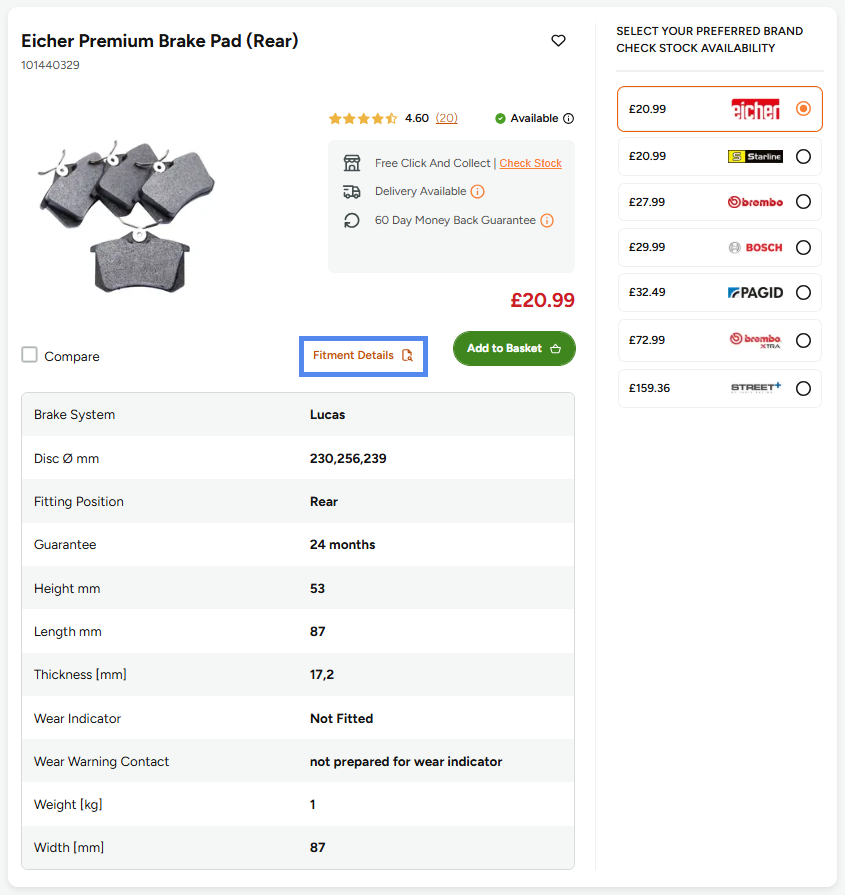Show Delivery Available info icon

pos(477,191)
